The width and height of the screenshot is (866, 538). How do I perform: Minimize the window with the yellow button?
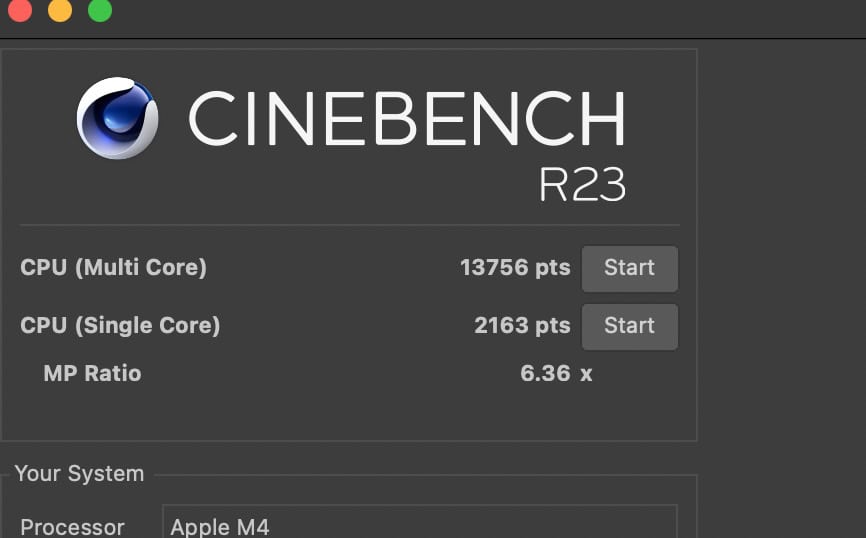(x=60, y=11)
